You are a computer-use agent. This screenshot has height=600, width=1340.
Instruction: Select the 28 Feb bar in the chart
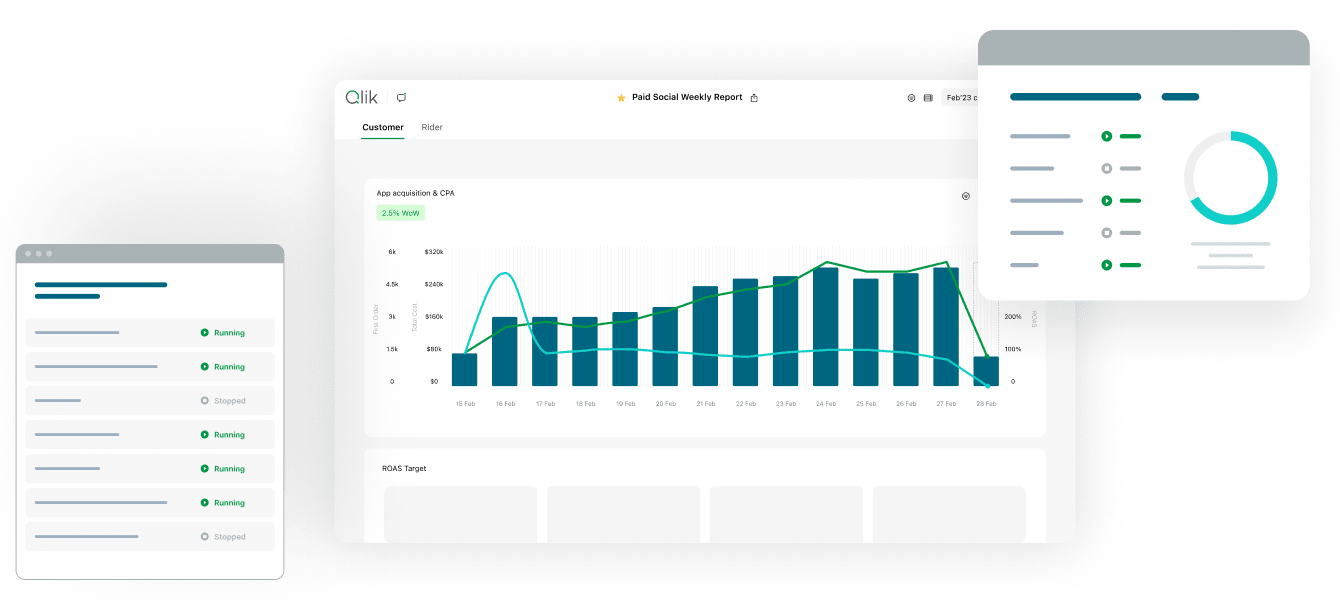987,370
